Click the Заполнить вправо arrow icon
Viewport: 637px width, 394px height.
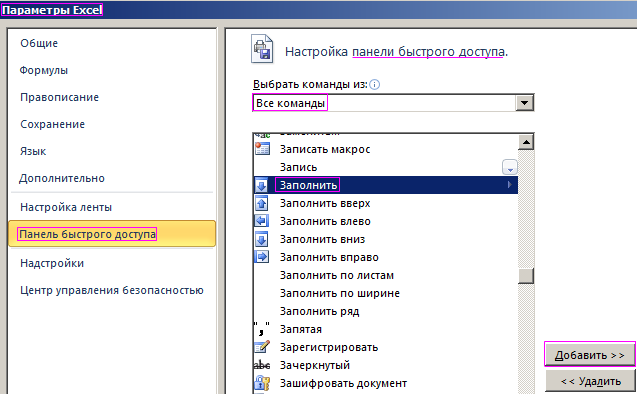pyautogui.click(x=262, y=257)
